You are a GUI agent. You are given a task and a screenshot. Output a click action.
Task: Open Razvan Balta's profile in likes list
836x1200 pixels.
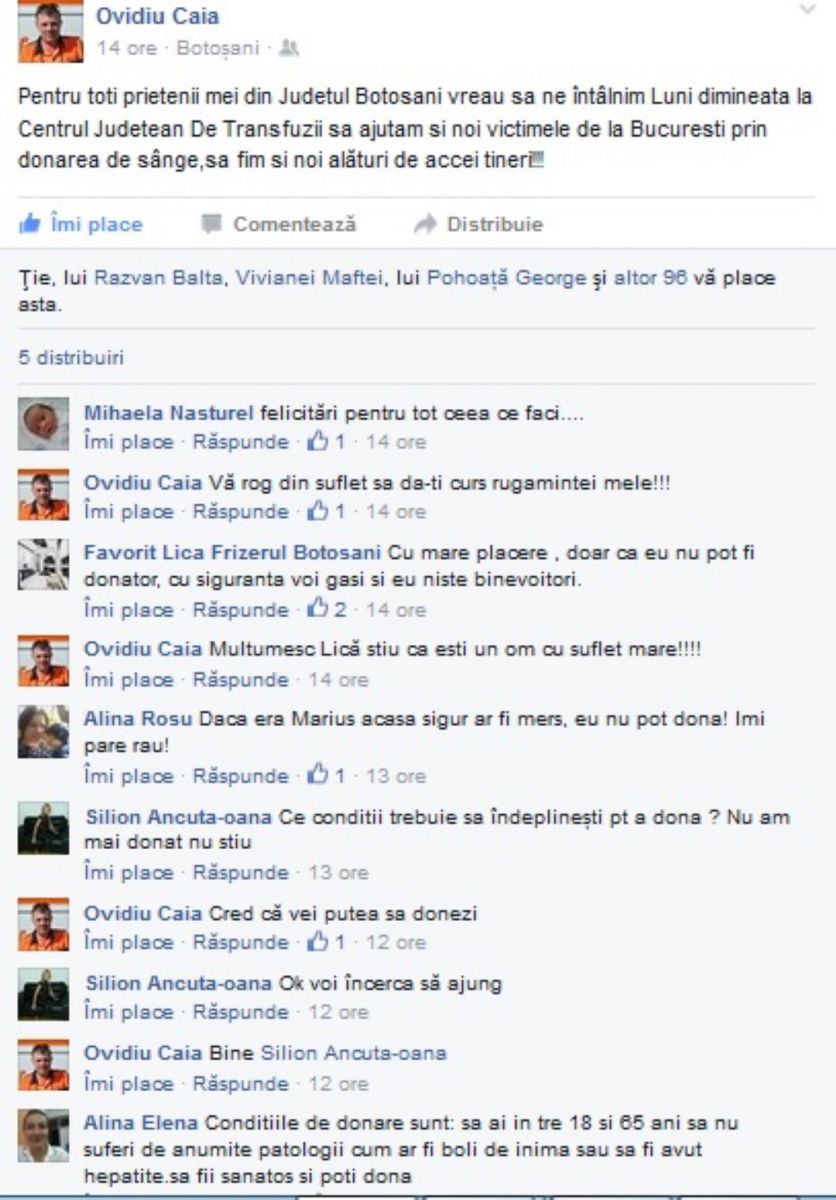(x=159, y=280)
